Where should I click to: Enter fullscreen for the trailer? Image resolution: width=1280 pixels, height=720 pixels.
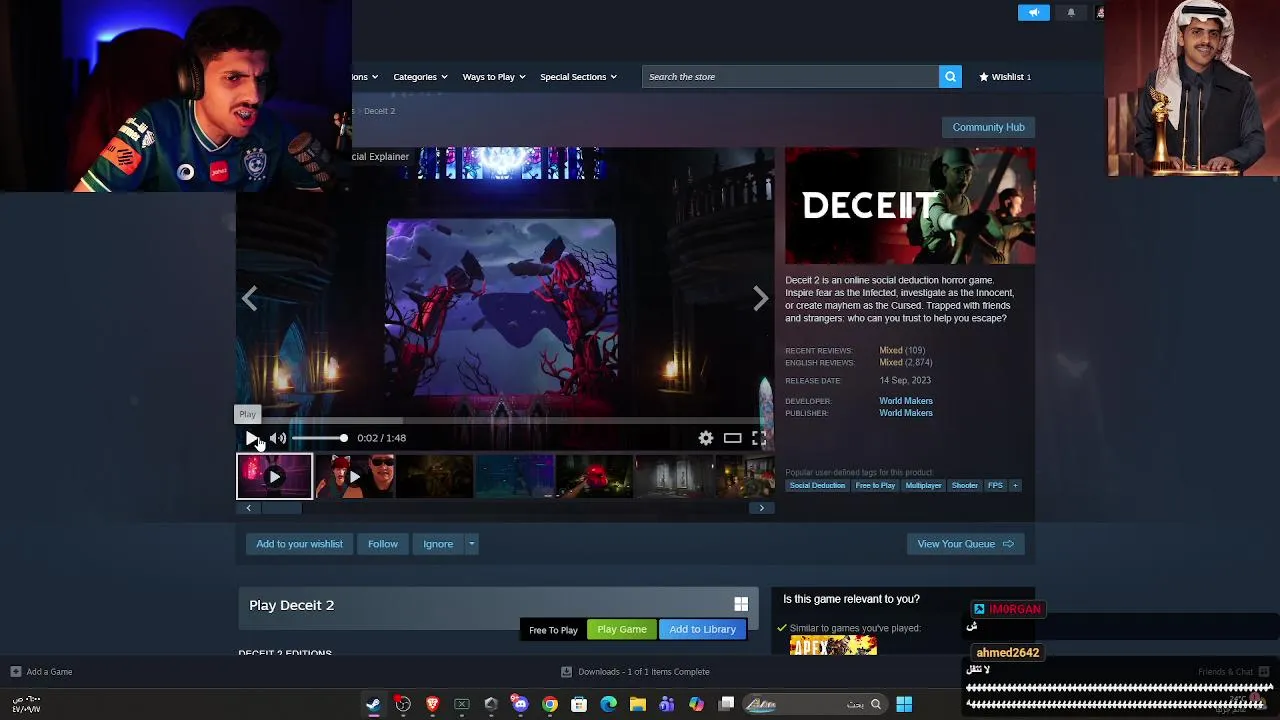[x=759, y=438]
